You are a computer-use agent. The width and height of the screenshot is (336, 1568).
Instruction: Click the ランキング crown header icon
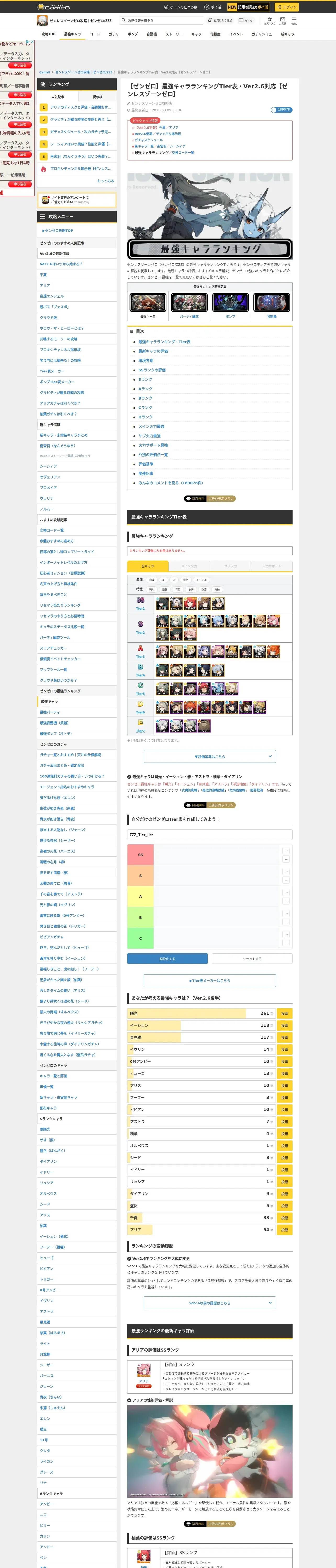(43, 85)
